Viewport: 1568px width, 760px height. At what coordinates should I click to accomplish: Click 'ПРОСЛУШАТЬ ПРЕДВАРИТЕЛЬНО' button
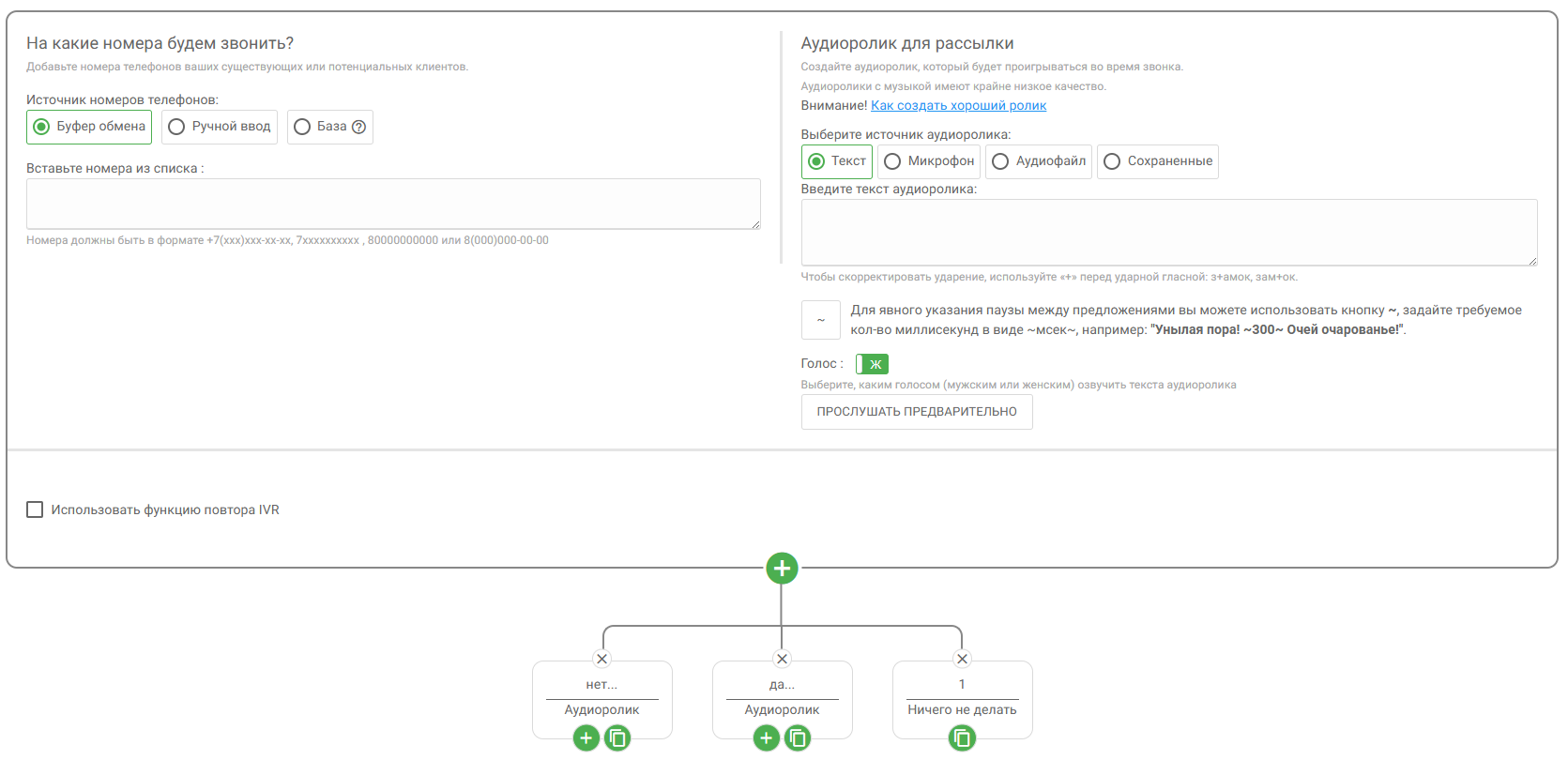pyautogui.click(x=917, y=412)
